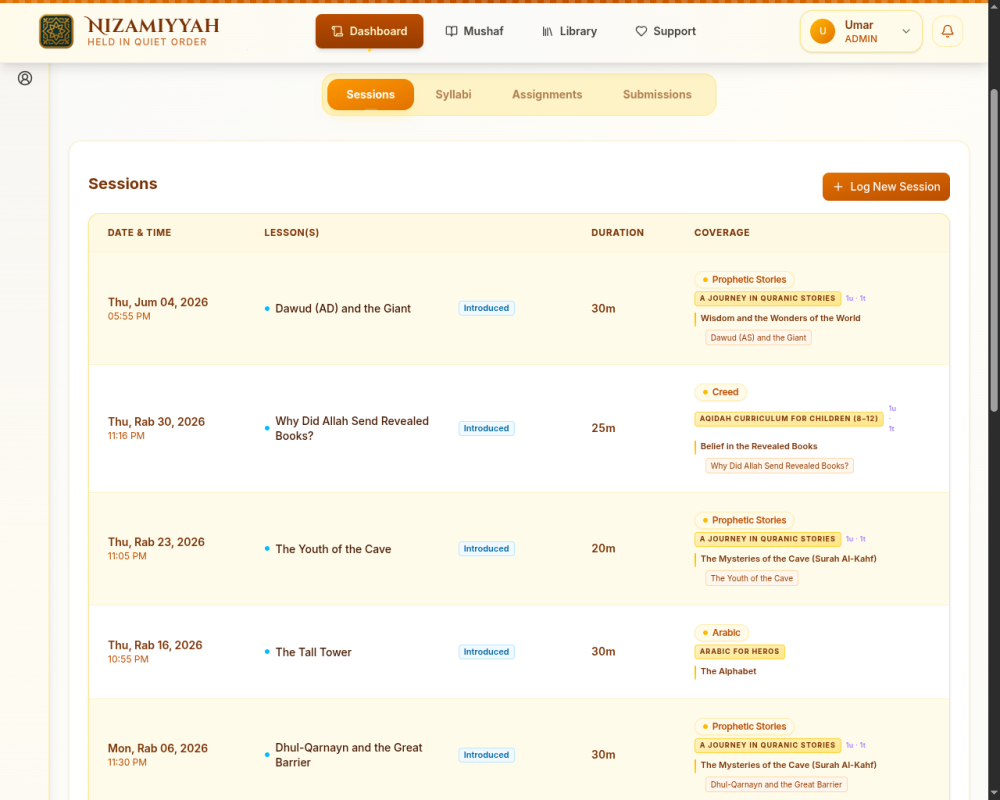Click the Dashboard scroll icon
Viewport: 1000px width, 800px height.
click(337, 31)
